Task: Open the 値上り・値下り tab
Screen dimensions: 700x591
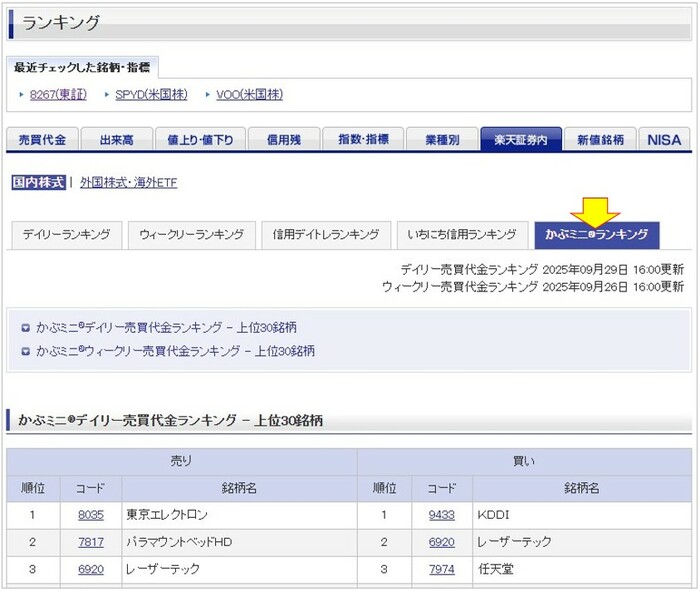Action: (x=200, y=140)
